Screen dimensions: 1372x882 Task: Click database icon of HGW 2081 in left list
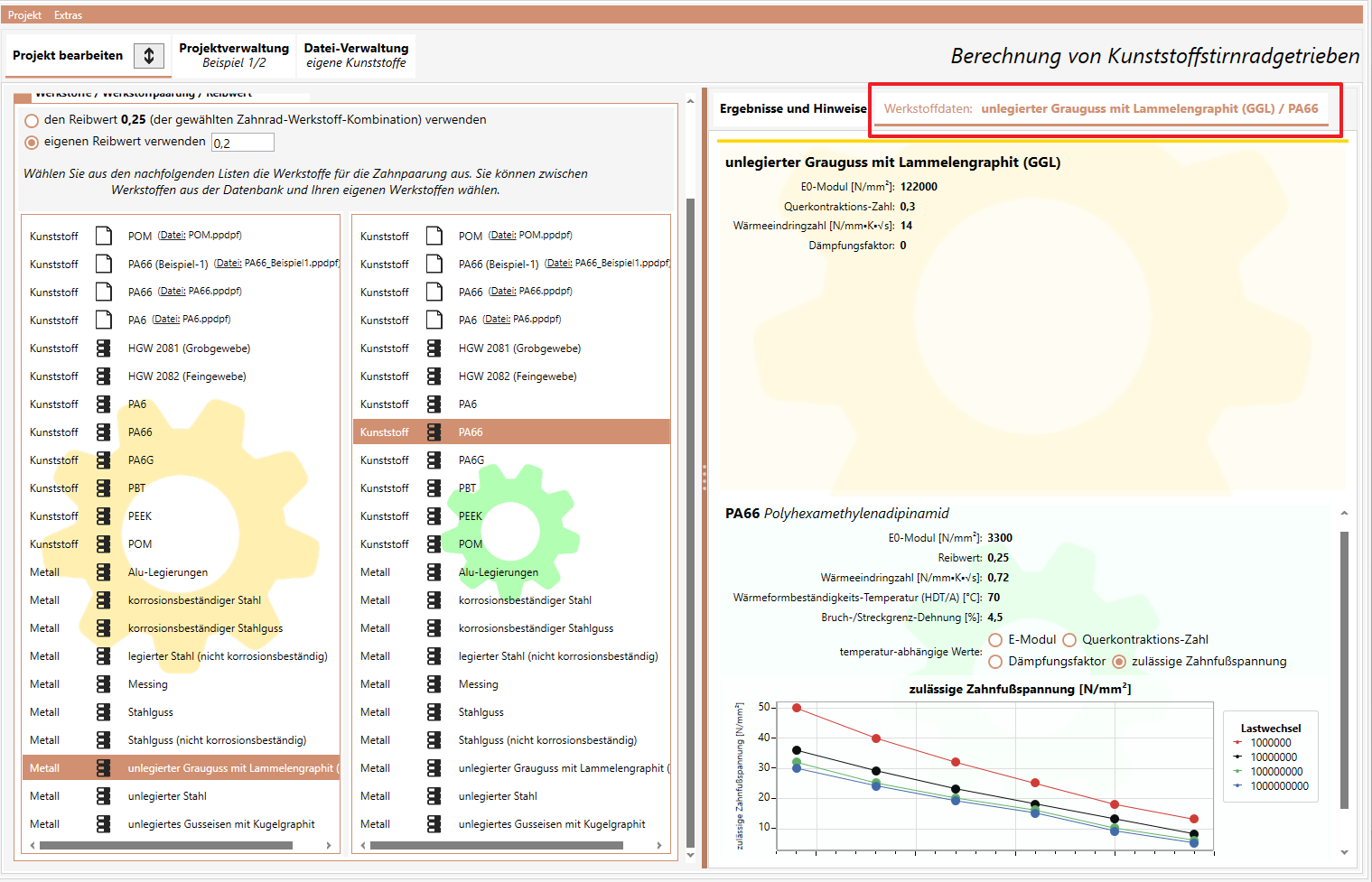[x=104, y=348]
